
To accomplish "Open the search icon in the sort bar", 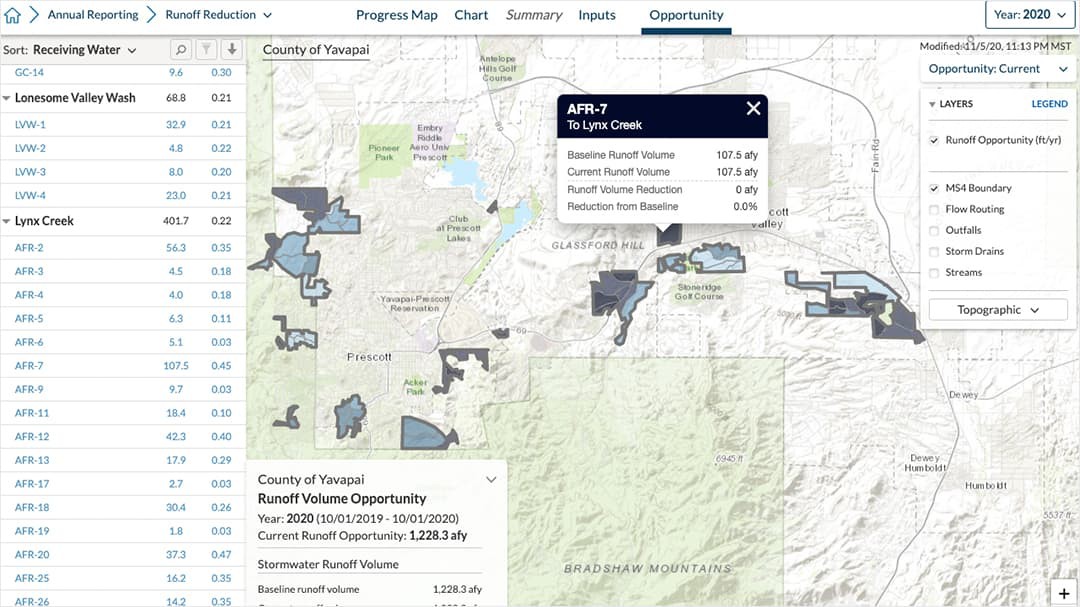I will (x=180, y=50).
